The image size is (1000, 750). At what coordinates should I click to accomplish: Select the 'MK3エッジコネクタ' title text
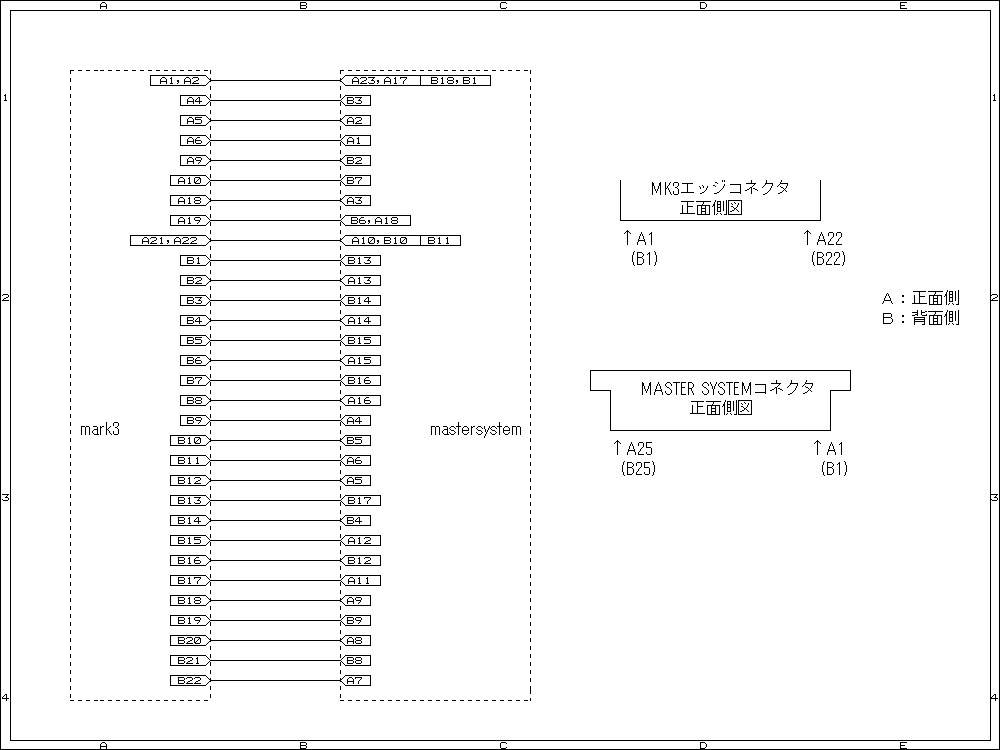coord(720,188)
